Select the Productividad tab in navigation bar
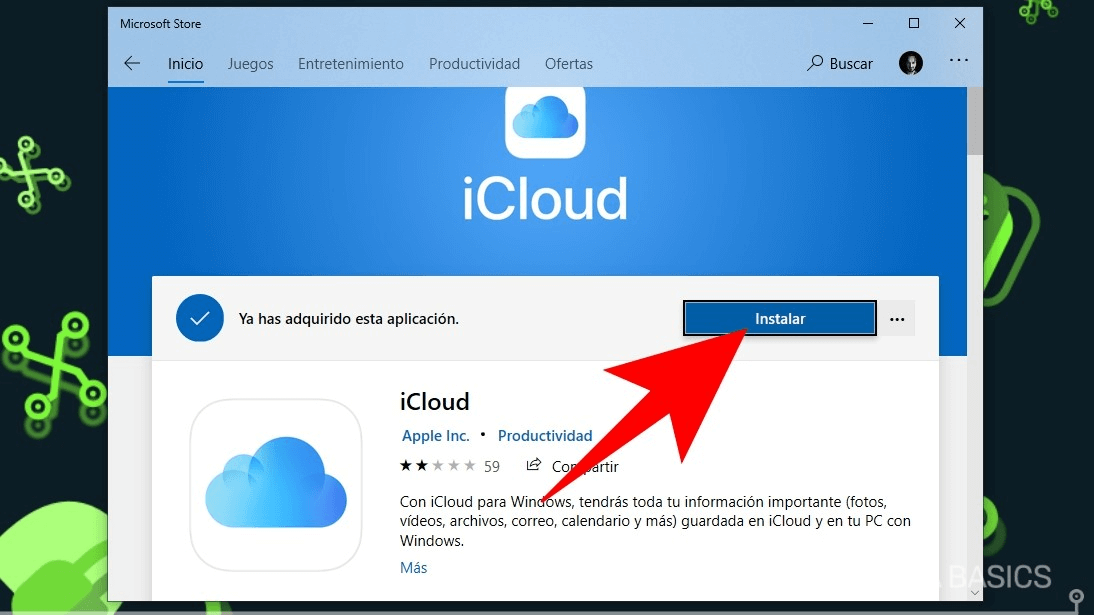The width and height of the screenshot is (1094, 615). [474, 64]
